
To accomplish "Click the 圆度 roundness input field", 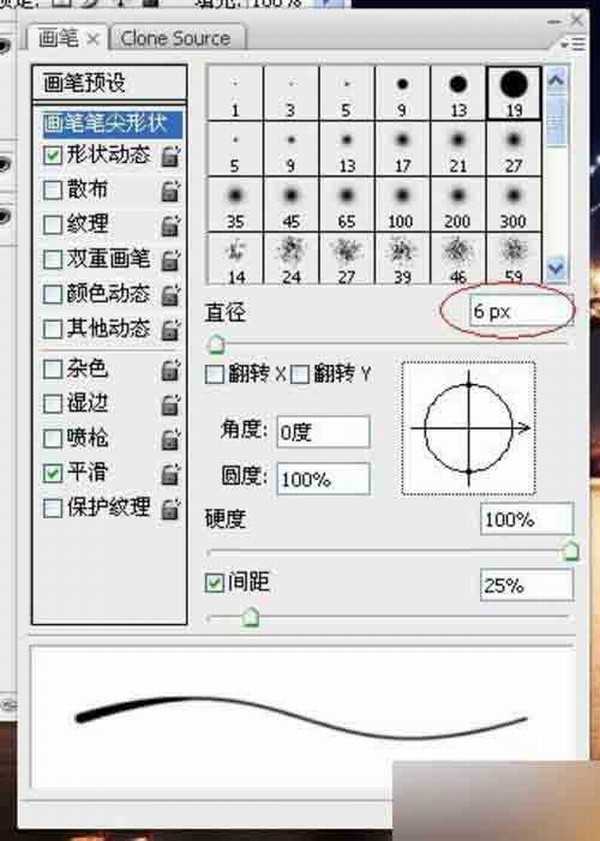I will [x=323, y=478].
